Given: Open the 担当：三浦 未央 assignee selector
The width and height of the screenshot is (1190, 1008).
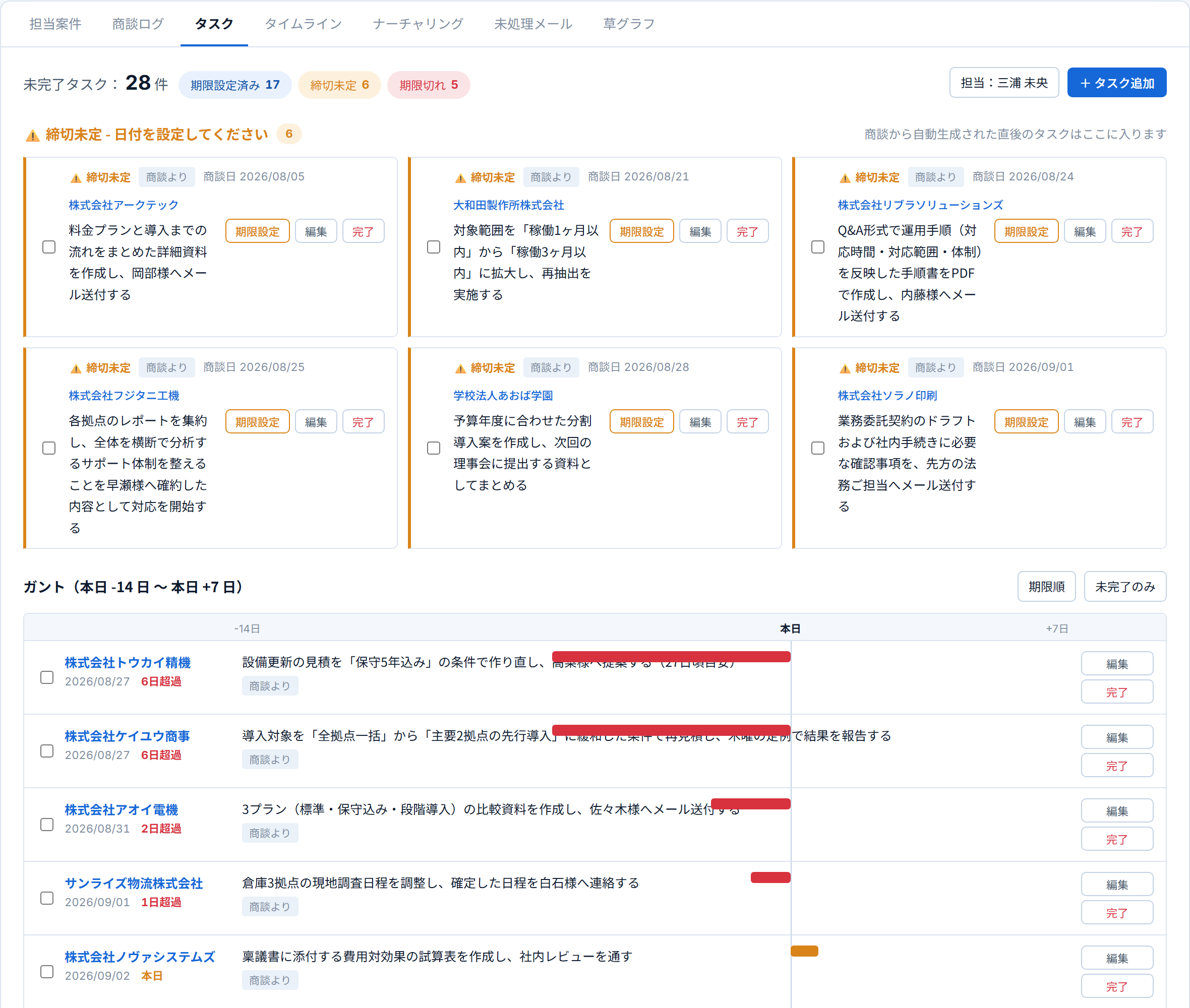Looking at the screenshot, I should (x=1004, y=83).
